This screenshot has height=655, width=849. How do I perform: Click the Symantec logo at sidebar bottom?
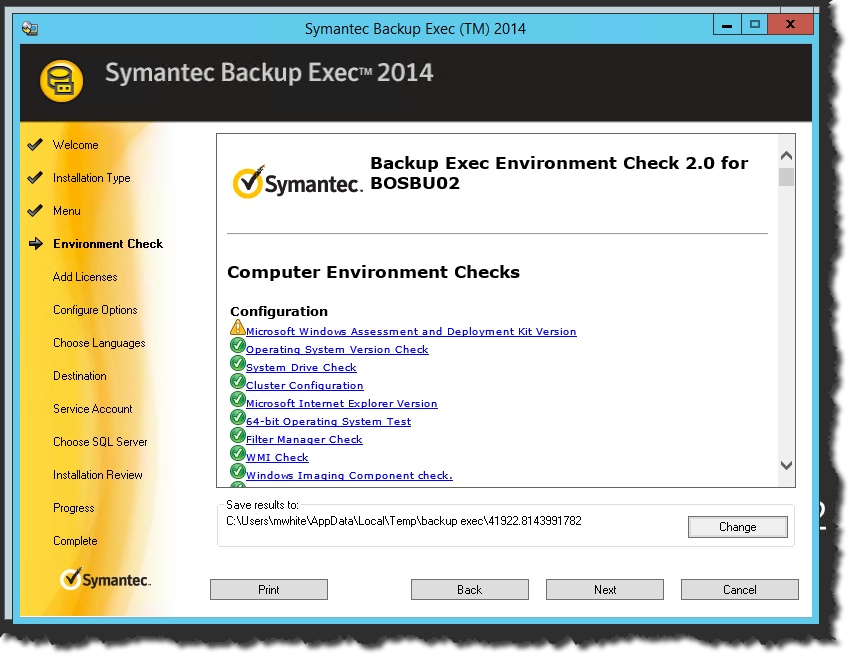point(105,579)
